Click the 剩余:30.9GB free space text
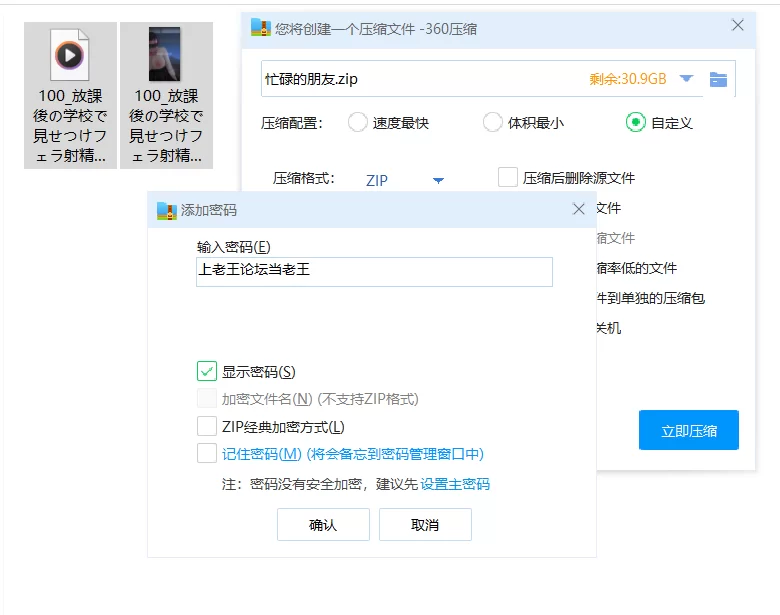This screenshot has width=780, height=615. click(628, 79)
